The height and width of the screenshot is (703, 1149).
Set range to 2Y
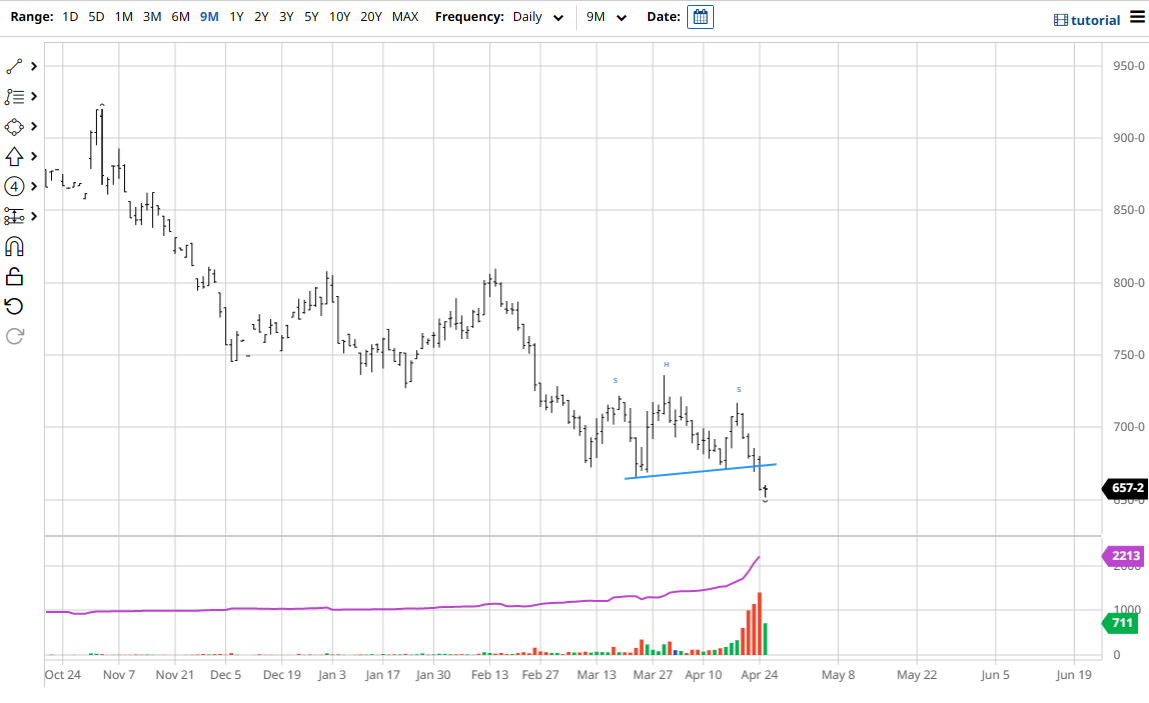(261, 17)
